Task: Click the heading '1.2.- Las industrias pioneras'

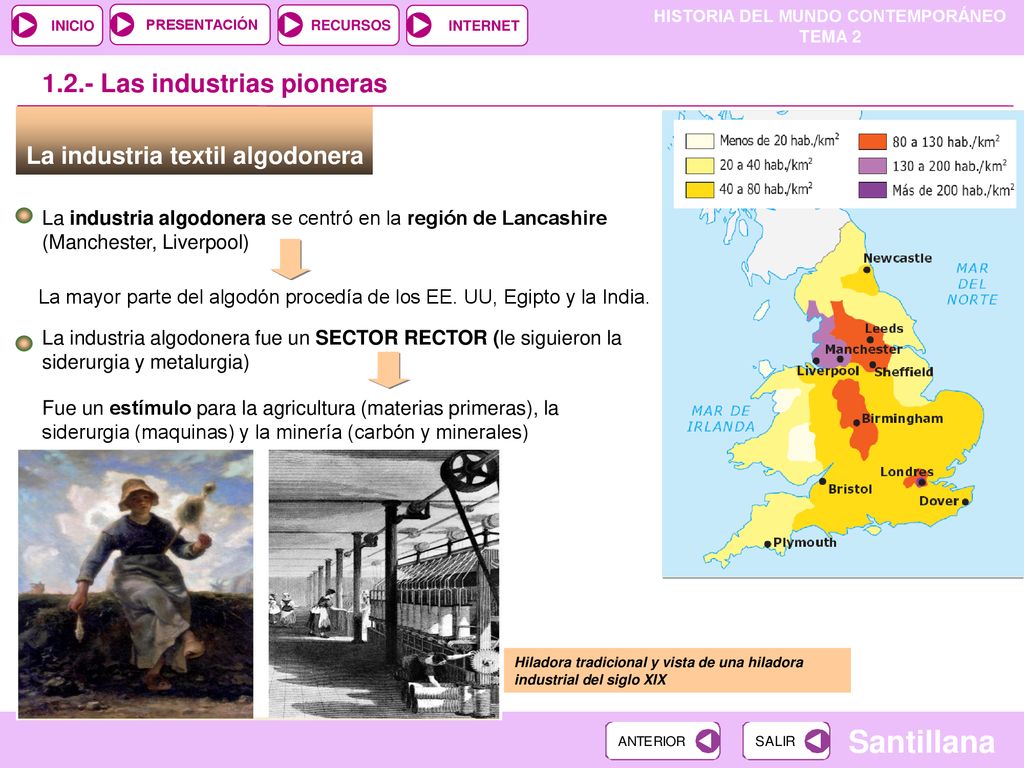Action: coord(215,84)
